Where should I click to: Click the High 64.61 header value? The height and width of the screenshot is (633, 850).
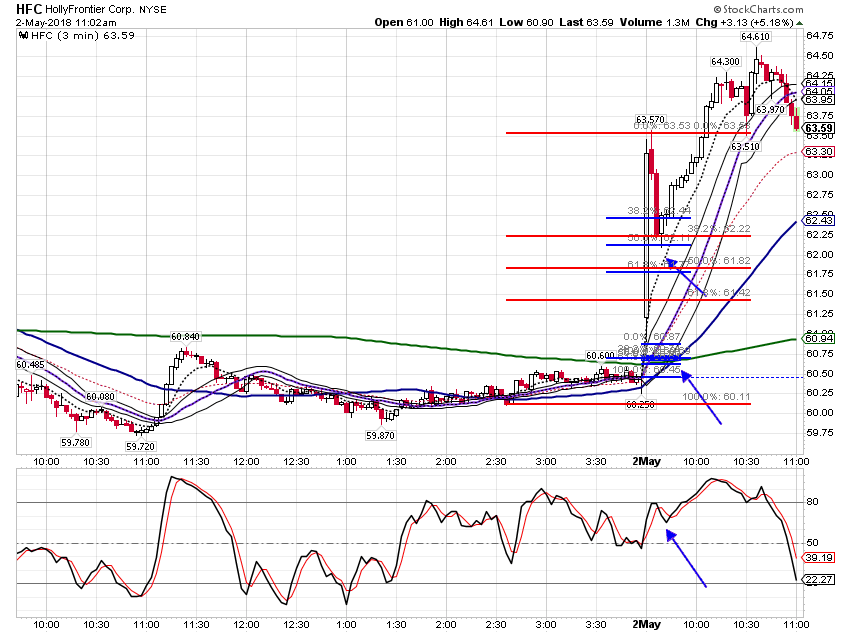coord(466,22)
